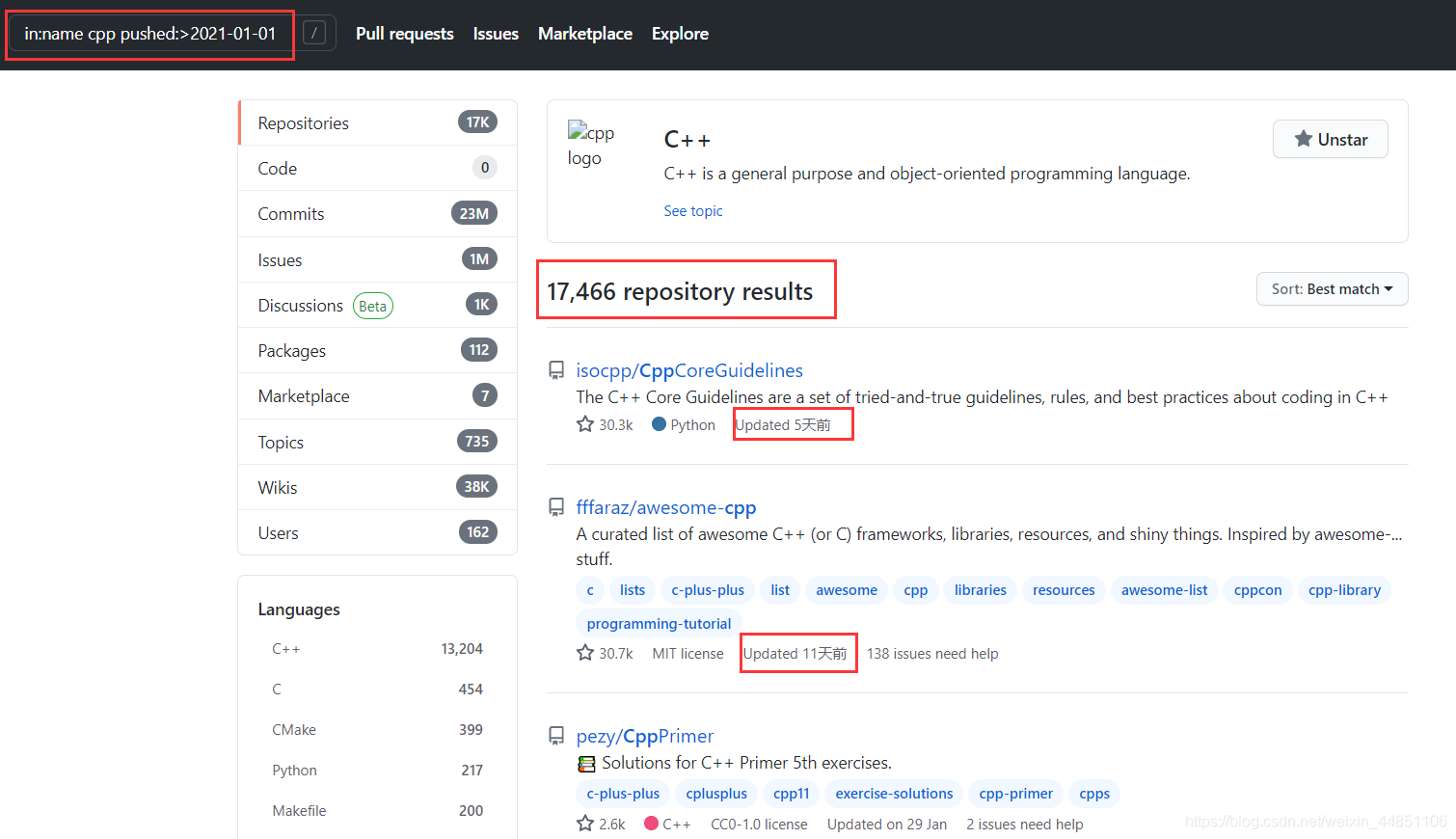Select the Users filter in sidebar
The height and width of the screenshot is (839, 1456).
click(x=378, y=532)
